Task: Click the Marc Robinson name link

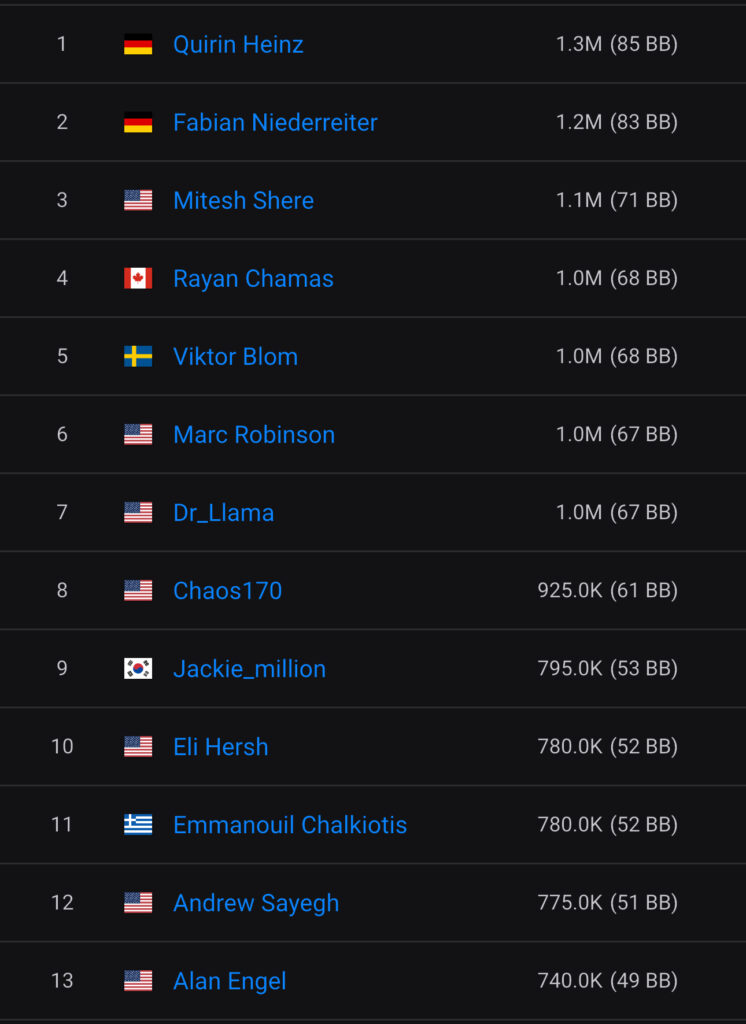Action: point(254,434)
